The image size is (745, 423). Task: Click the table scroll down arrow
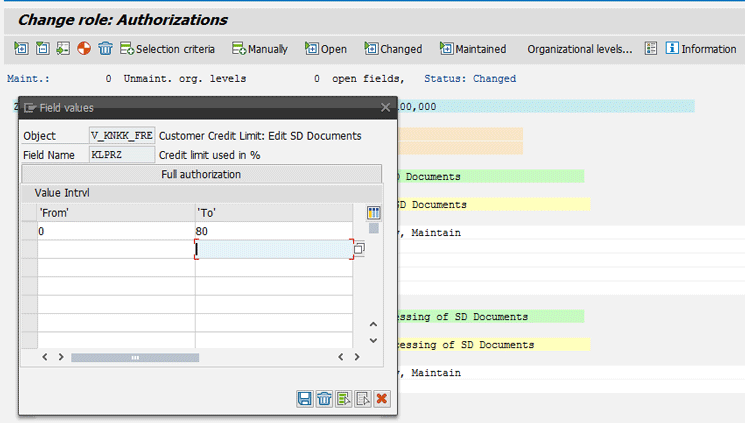(x=373, y=340)
